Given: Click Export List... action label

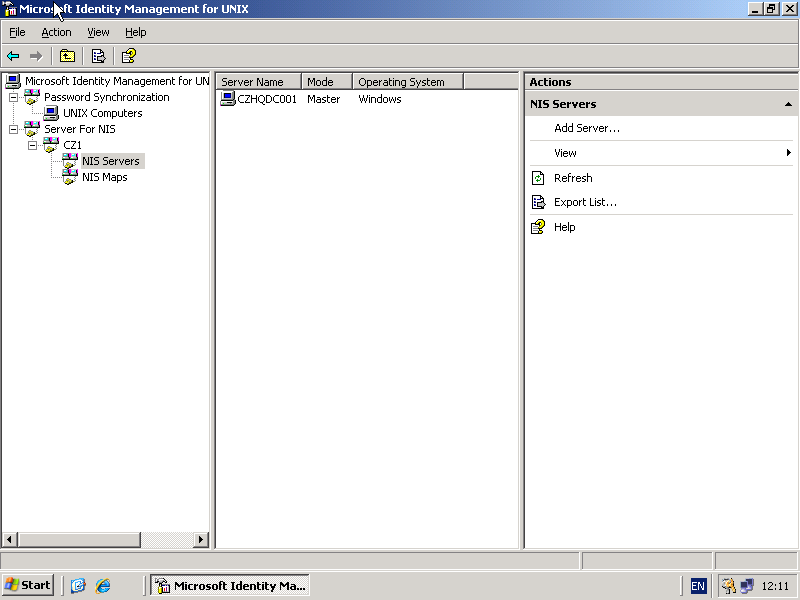Looking at the screenshot, I should tap(585, 202).
